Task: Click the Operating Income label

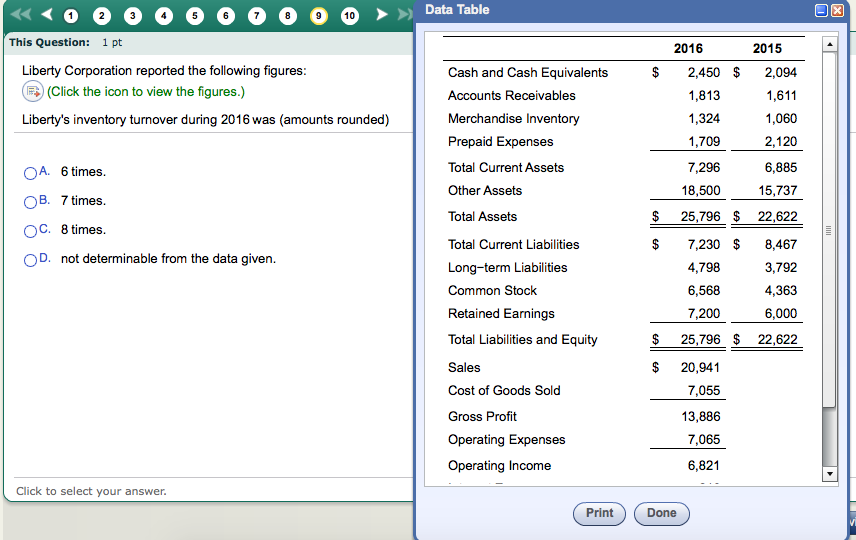Action: pyautogui.click(x=500, y=466)
